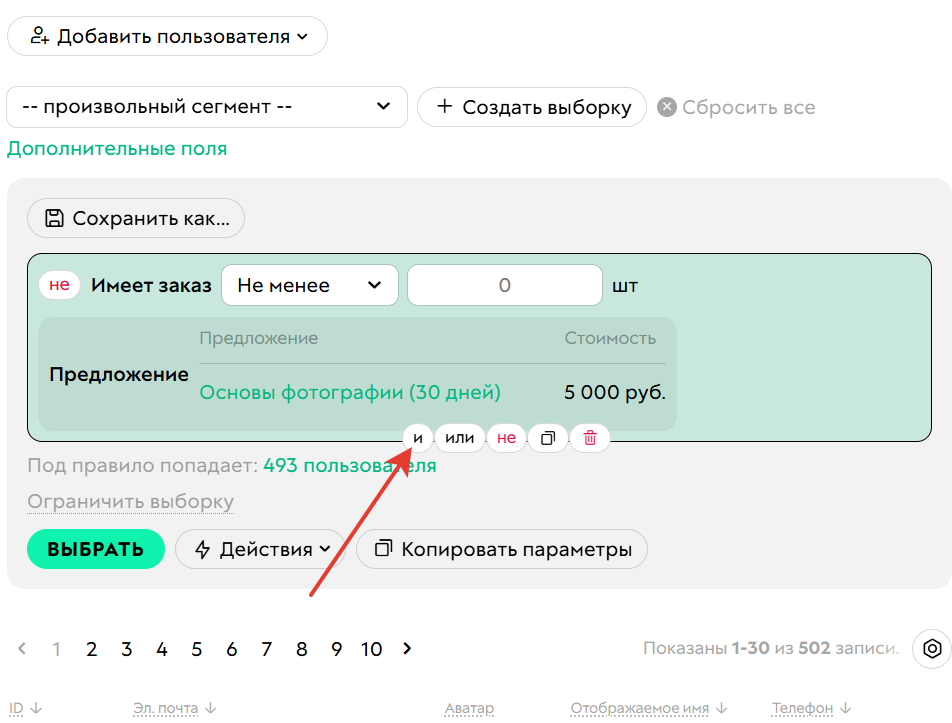Open the Не менее comparison dropdown
Screen dimensions: 952x723
point(310,285)
